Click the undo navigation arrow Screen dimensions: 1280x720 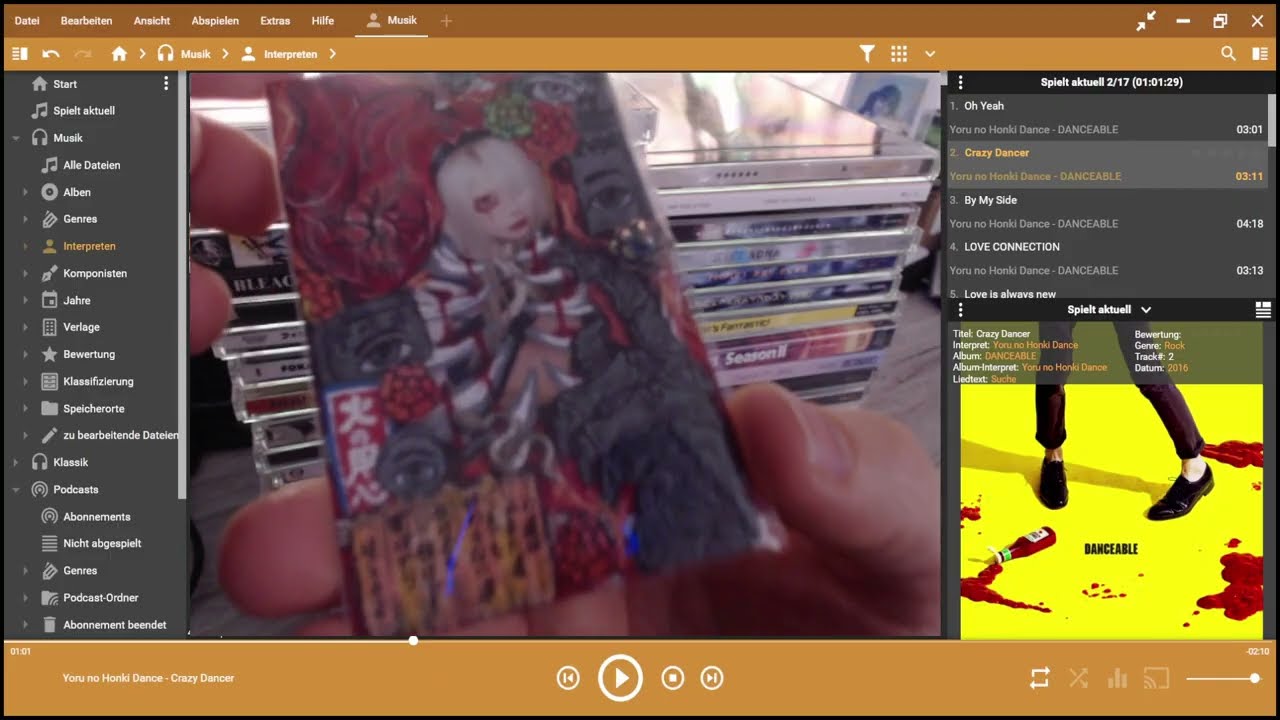tap(51, 54)
